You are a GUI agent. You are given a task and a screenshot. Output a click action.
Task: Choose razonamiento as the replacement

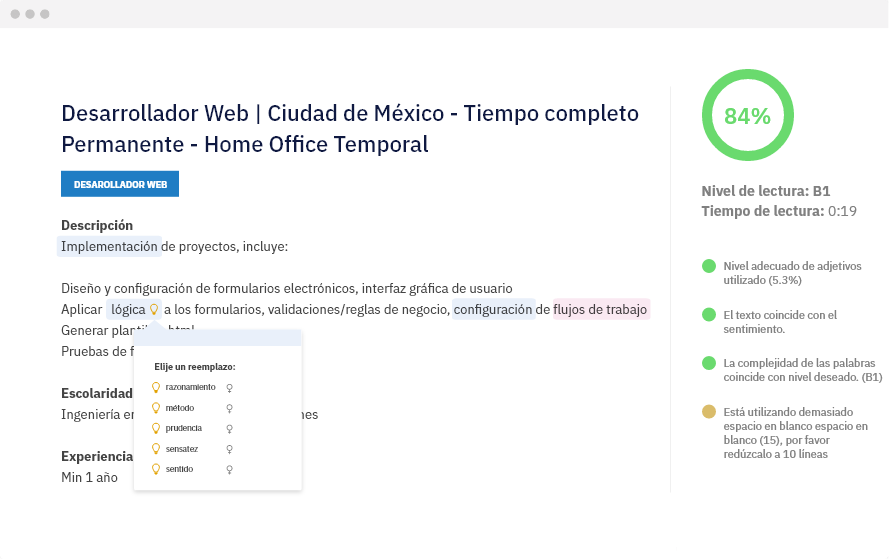click(190, 387)
